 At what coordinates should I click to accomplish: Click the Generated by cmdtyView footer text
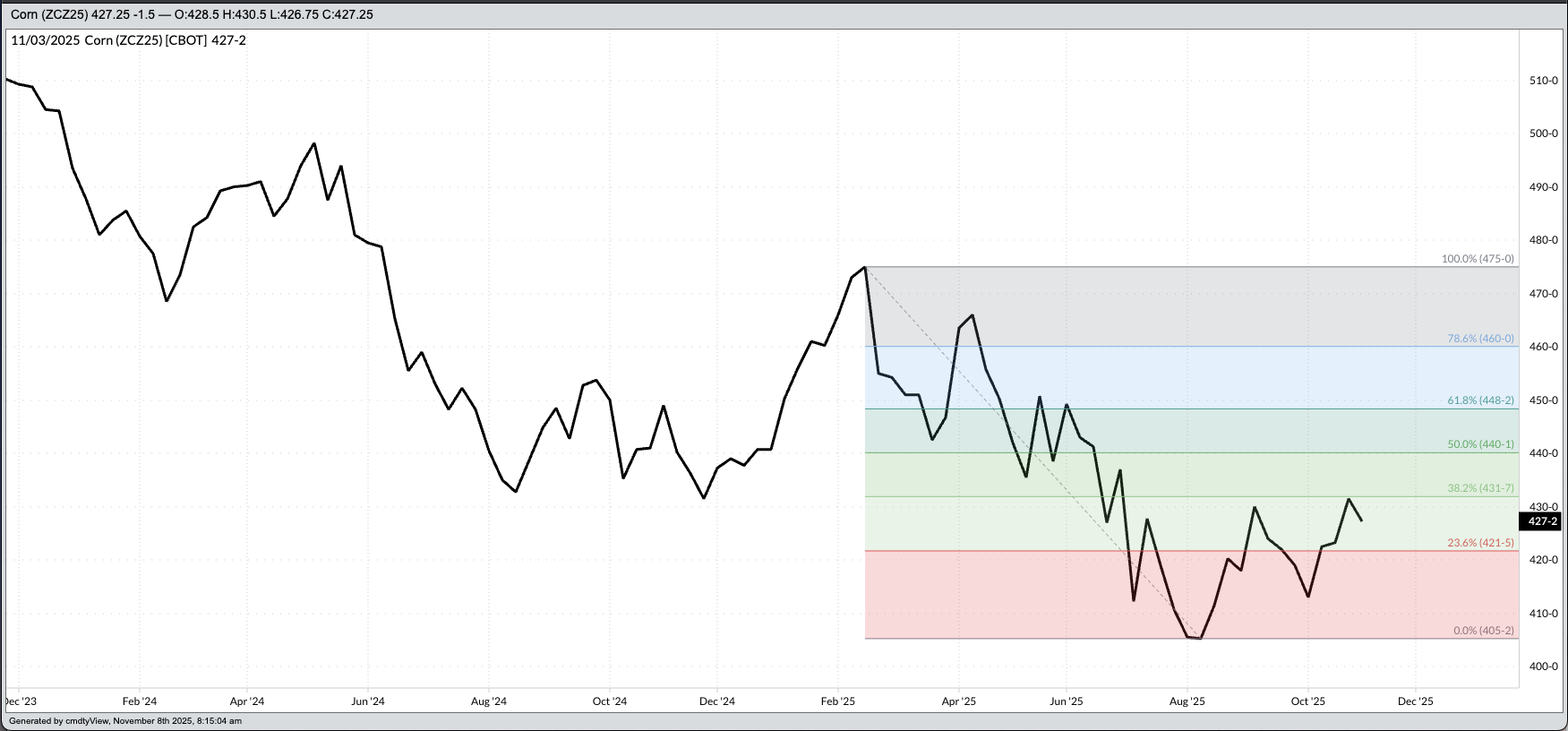[125, 721]
